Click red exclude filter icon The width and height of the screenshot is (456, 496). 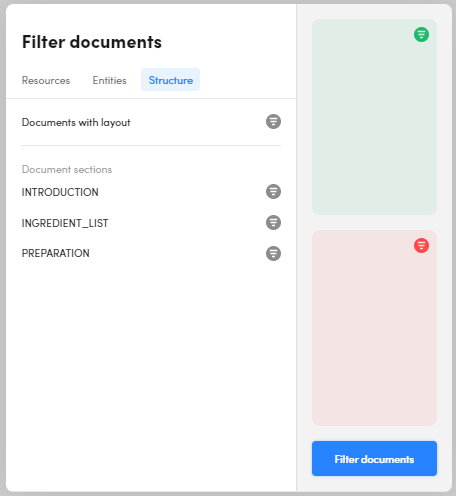[x=421, y=246]
